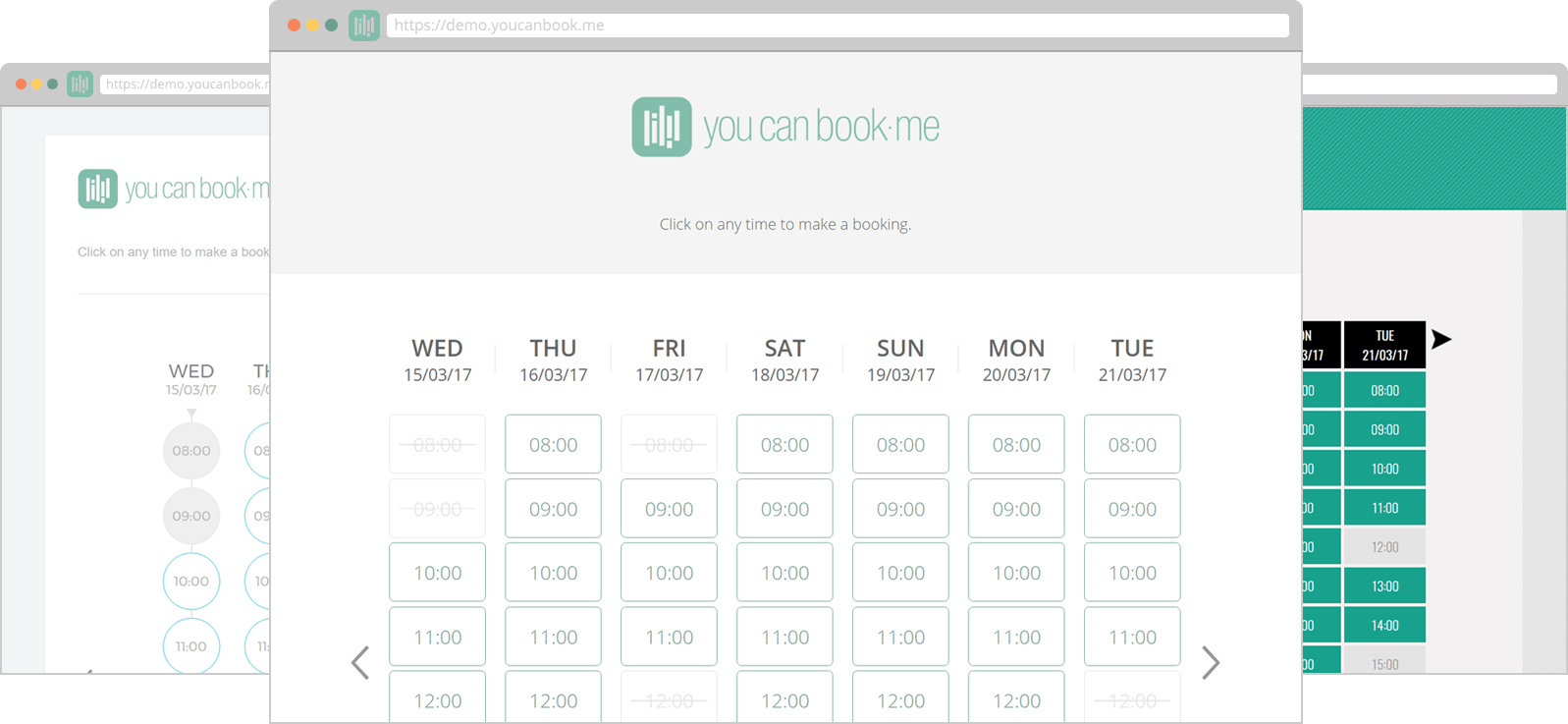Click the THU 16/03/17 column header
The image size is (1568, 724).
[x=554, y=361]
